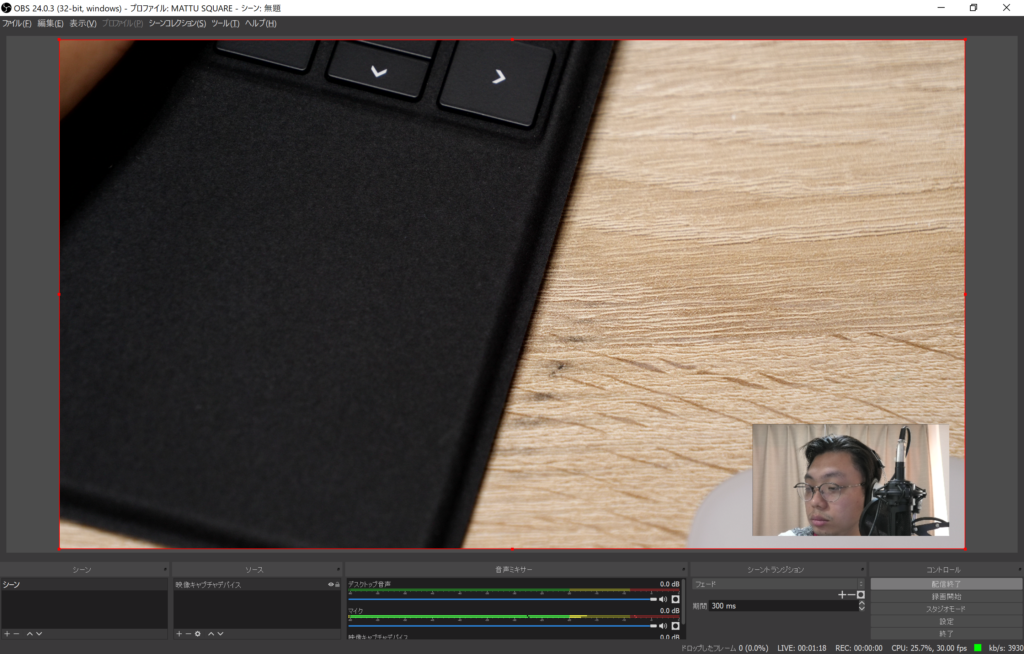Image resolution: width=1024 pixels, height=654 pixels.
Task: Open transition properties gear icon
Action: (x=861, y=595)
